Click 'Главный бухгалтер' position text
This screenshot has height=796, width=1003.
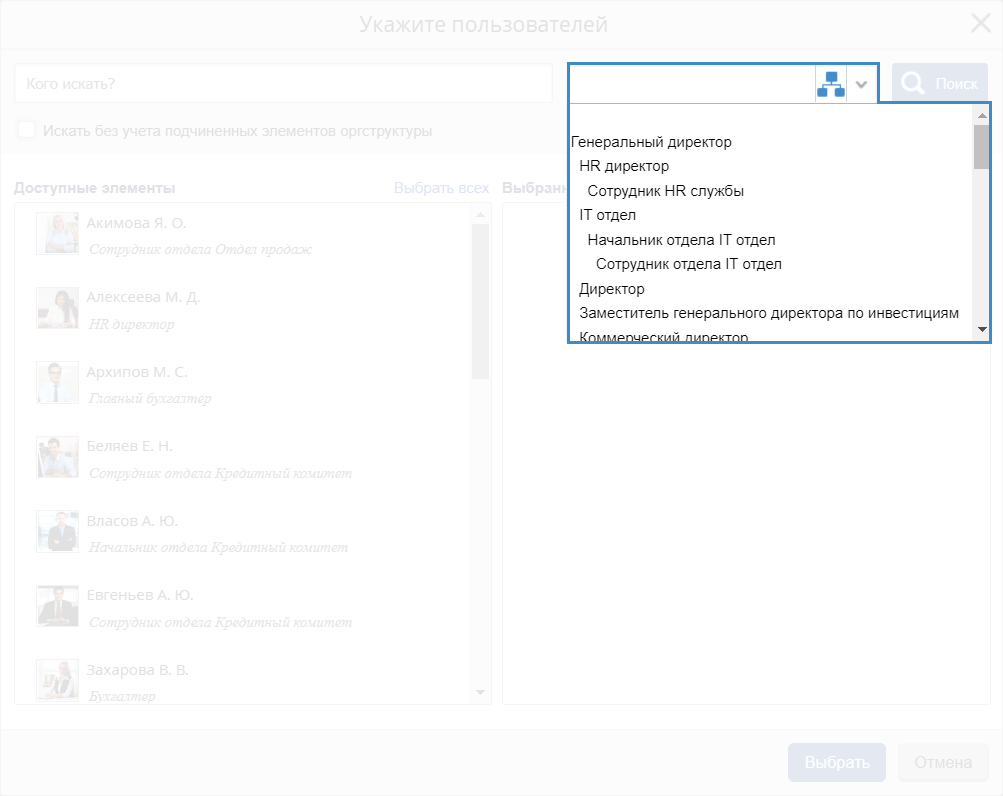pyautogui.click(x=150, y=399)
